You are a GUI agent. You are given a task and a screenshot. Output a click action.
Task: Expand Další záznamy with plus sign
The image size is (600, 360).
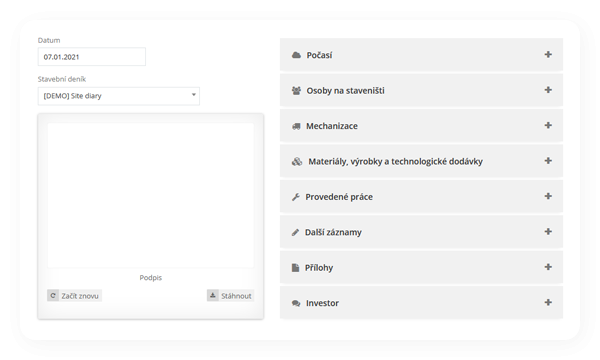pyautogui.click(x=548, y=231)
